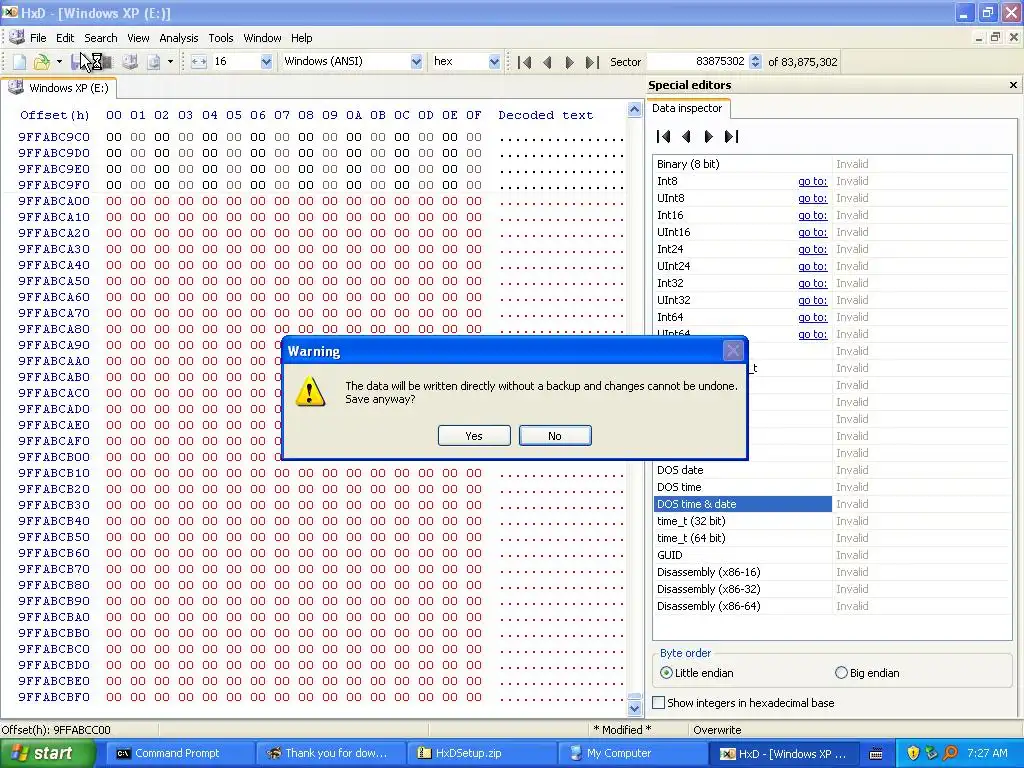Click the 'go to:' link for UInt24
Viewport: 1024px width, 768px height.
pyautogui.click(x=812, y=266)
